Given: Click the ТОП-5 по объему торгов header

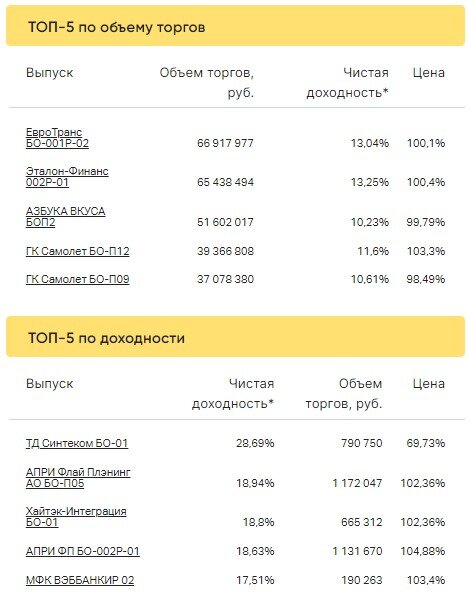Looking at the screenshot, I should click(117, 27).
